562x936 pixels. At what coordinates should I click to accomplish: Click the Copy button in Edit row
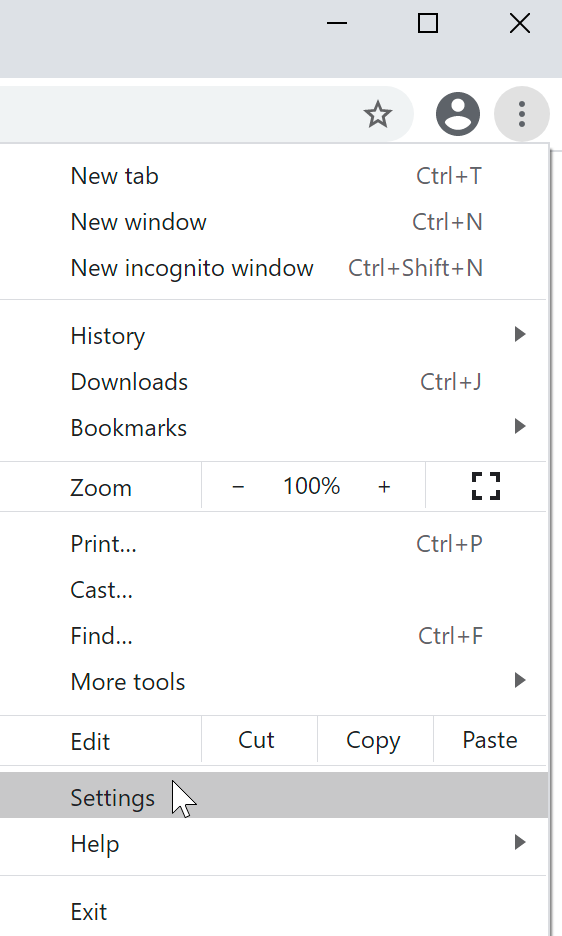[x=375, y=740]
